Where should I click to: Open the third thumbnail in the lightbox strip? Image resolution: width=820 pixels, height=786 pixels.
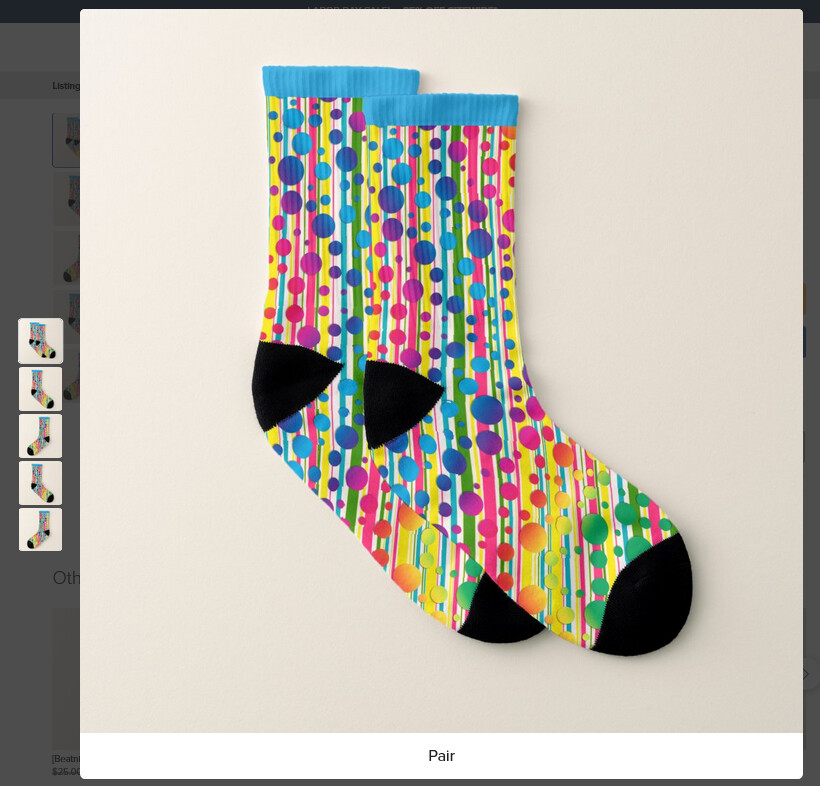click(40, 436)
